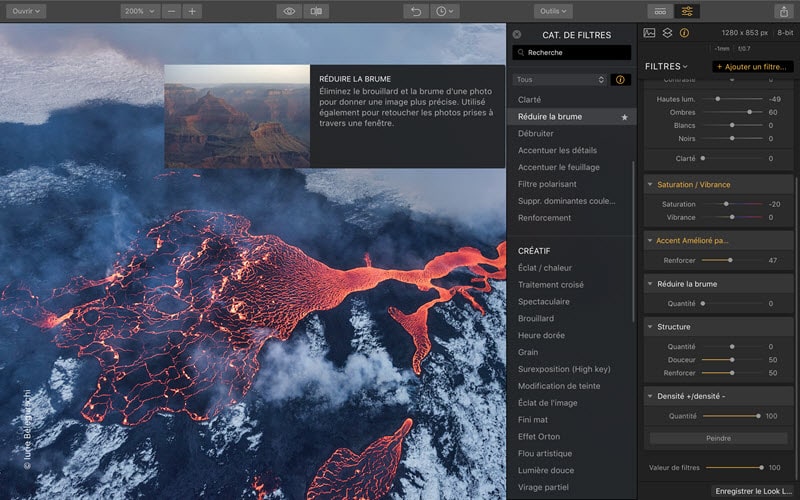
Task: Click the Densité Quantité slider
Action: pyautogui.click(x=732, y=416)
